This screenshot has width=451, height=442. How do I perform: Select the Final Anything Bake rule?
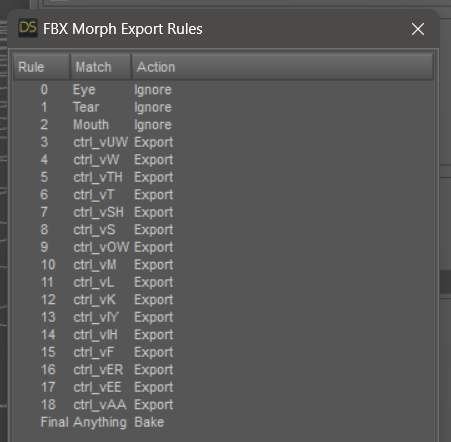click(x=224, y=422)
